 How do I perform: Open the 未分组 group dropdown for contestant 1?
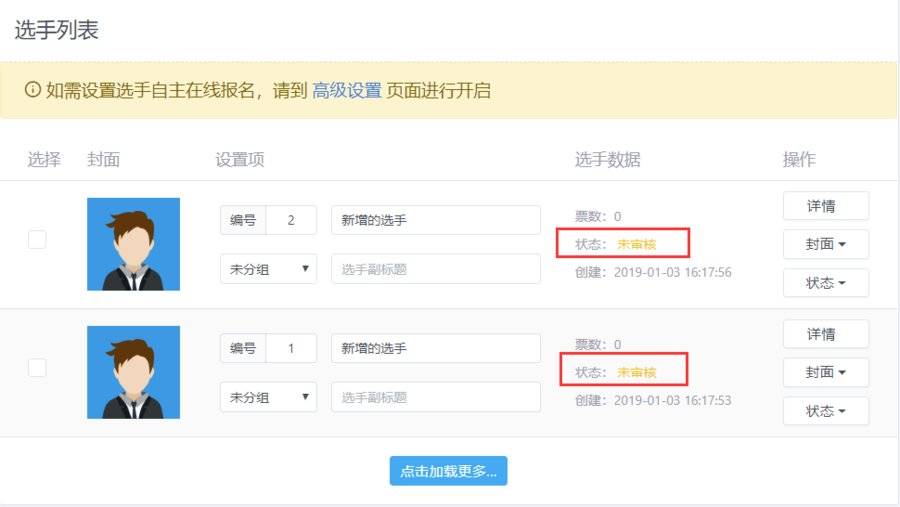coord(268,397)
